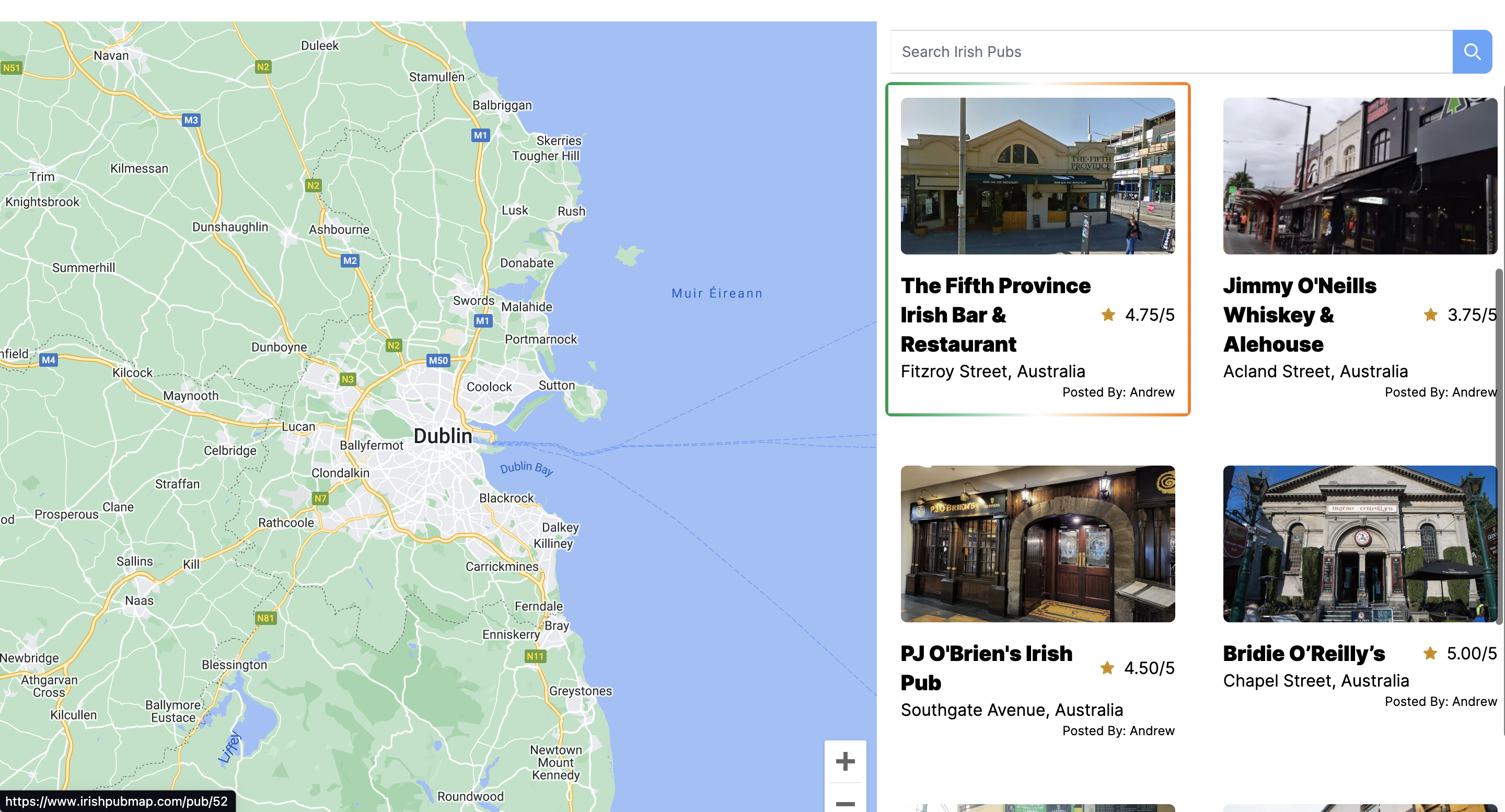
Task: Click The Fifth Province Irish Bar & Restaurant title
Action: (995, 315)
